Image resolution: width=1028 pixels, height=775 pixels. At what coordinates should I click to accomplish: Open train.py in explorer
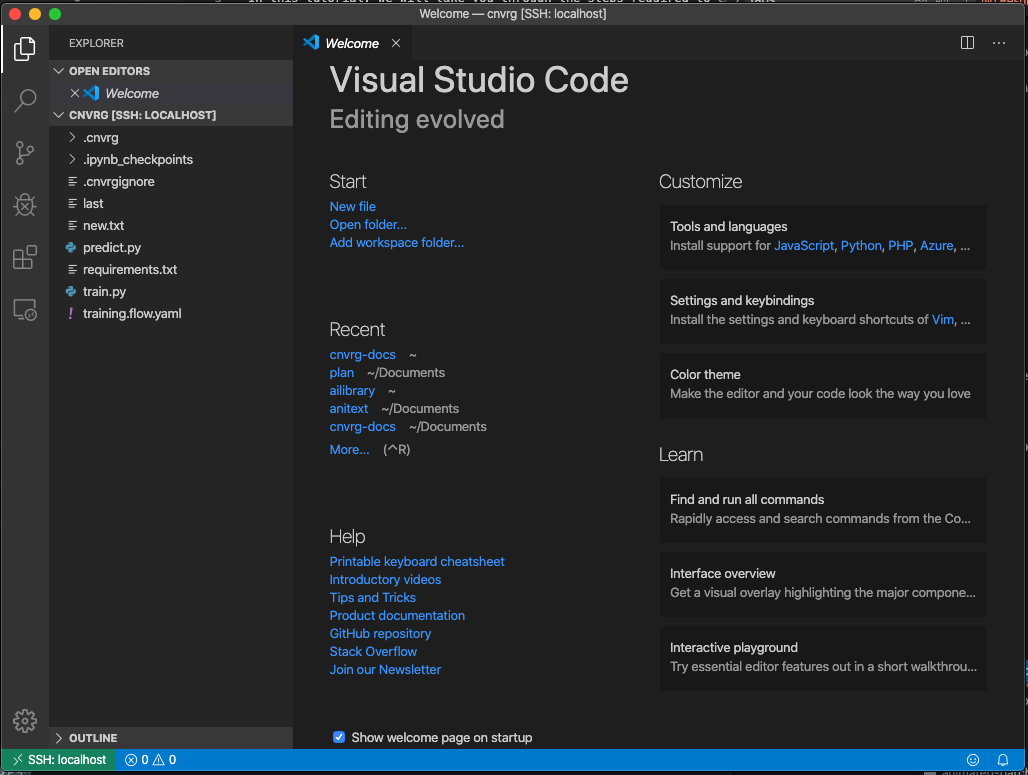[x=170, y=291]
